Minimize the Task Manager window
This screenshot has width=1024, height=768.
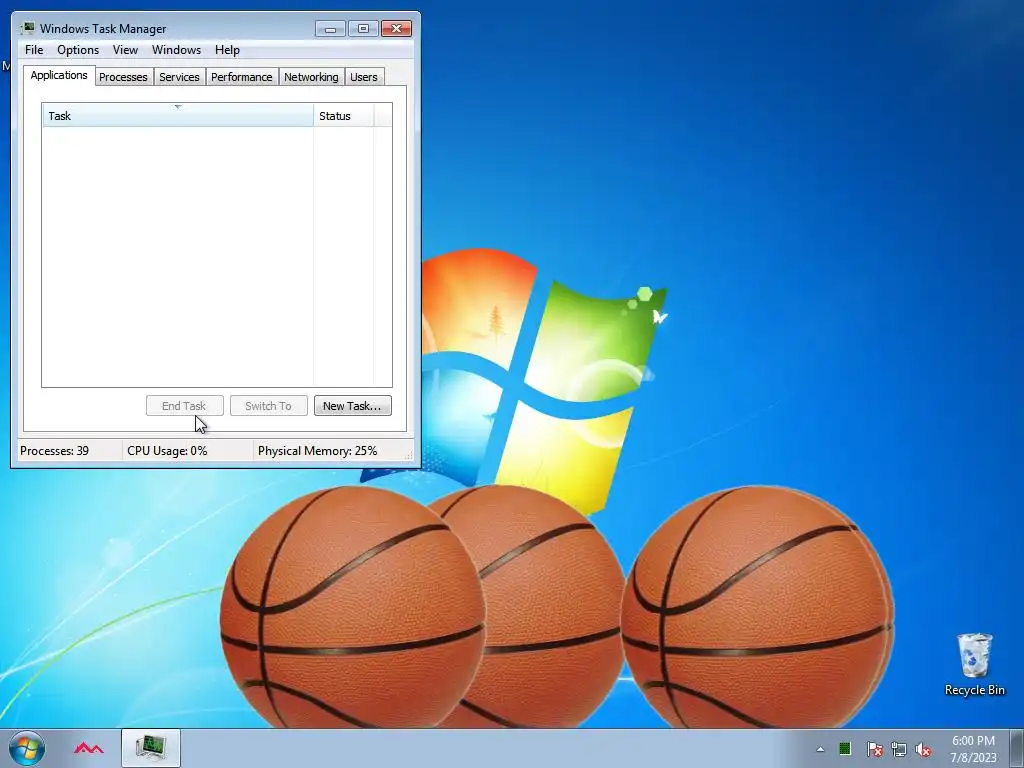(x=330, y=29)
